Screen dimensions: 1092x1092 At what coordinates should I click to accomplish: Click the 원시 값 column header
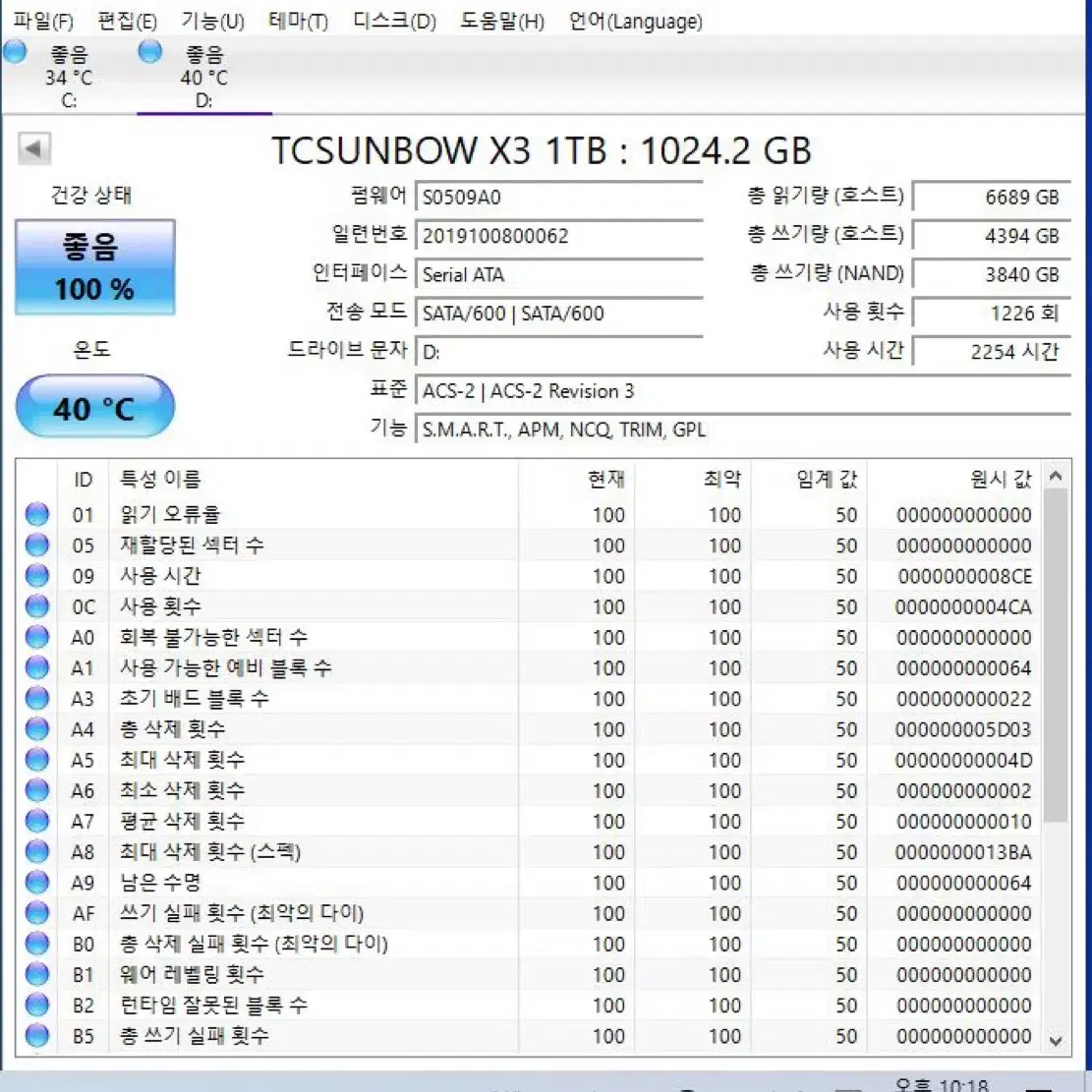tap(954, 479)
